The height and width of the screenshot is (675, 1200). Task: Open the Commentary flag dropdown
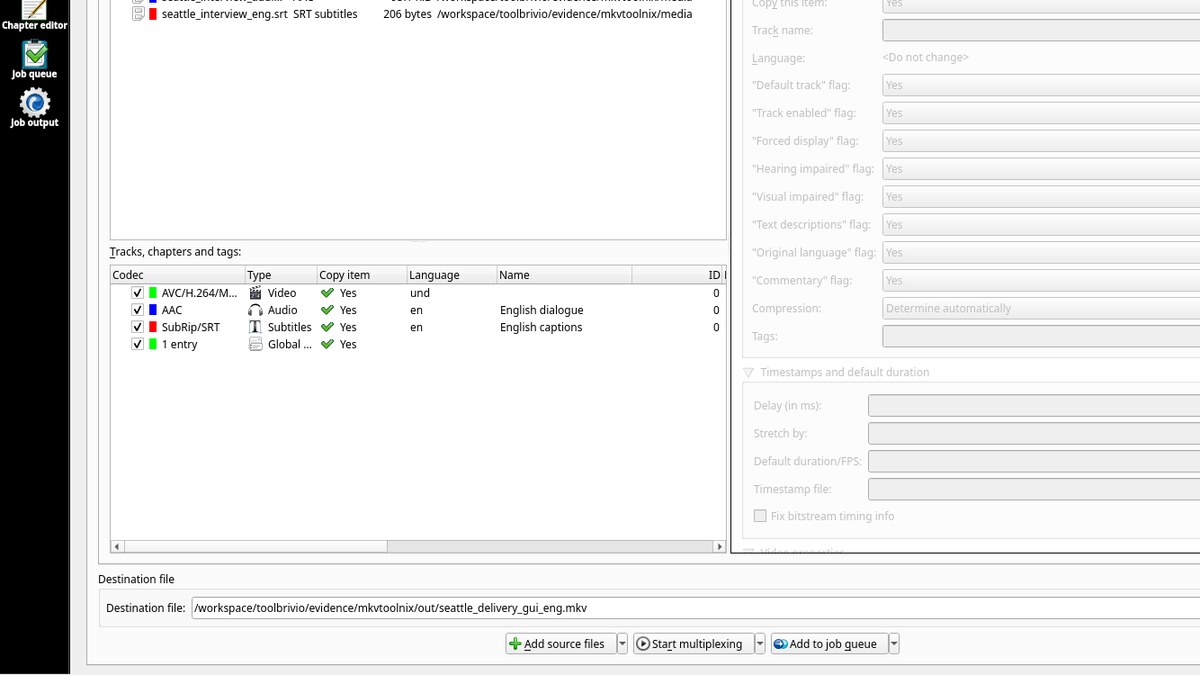point(1041,281)
